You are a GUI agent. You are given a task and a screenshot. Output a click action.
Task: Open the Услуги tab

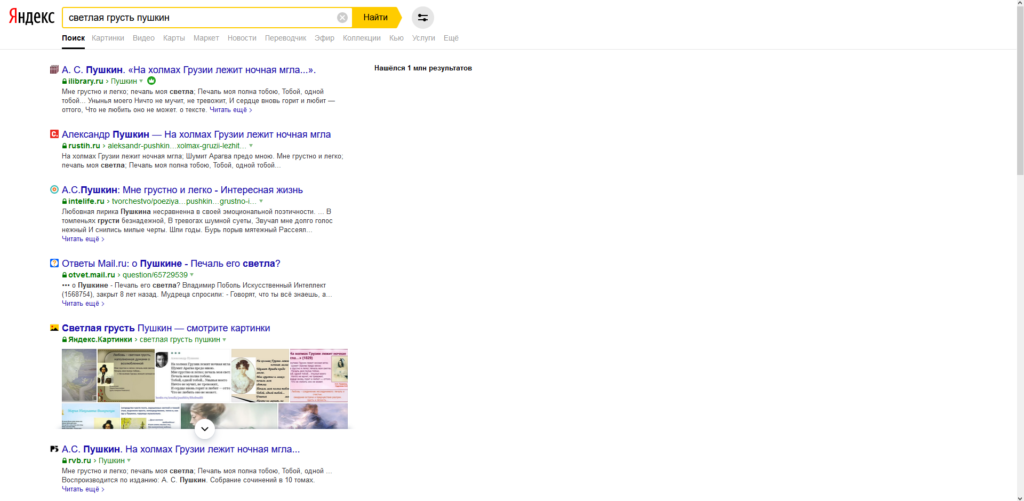click(x=423, y=38)
